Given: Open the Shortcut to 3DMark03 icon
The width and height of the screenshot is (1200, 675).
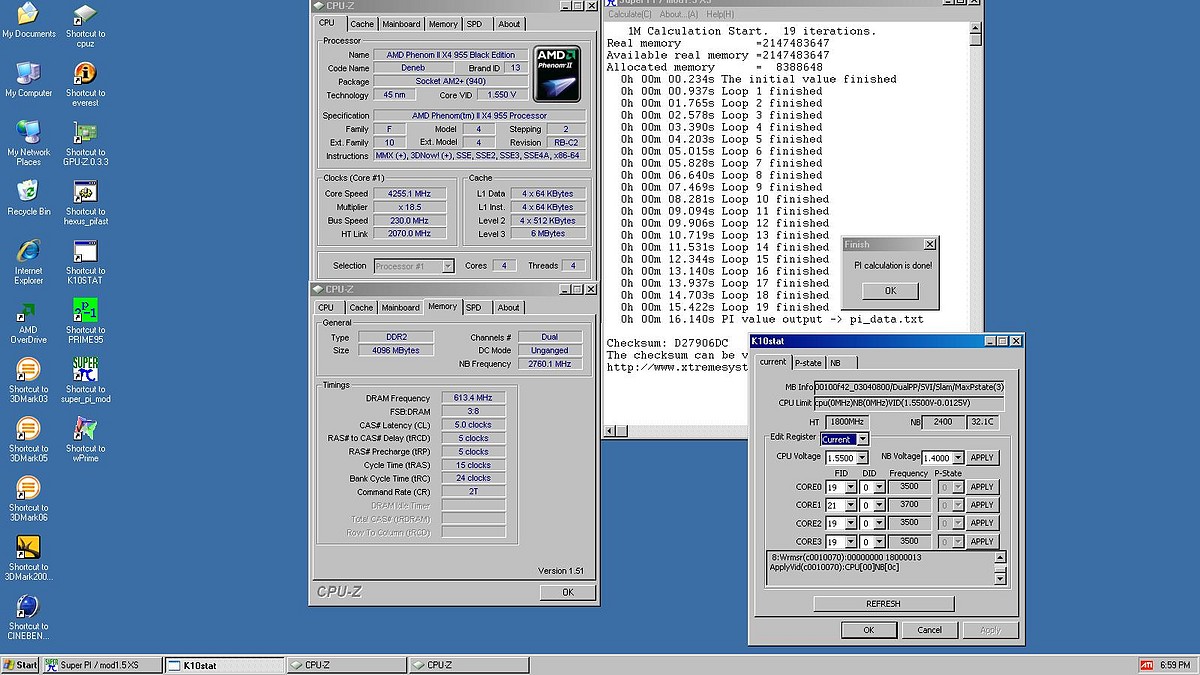Looking at the screenshot, I should click(28, 370).
